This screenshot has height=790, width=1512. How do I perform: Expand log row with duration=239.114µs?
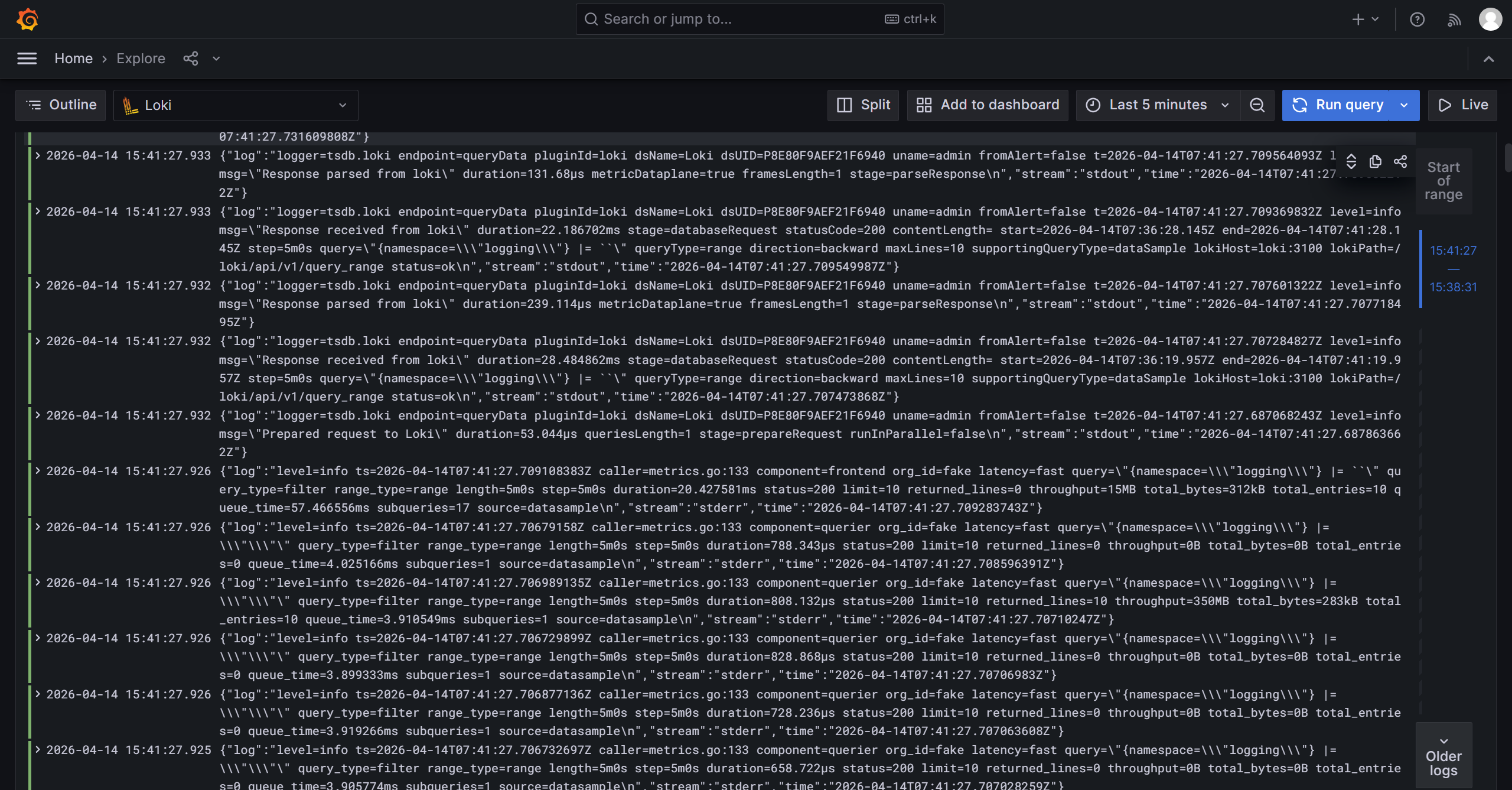tap(38, 285)
